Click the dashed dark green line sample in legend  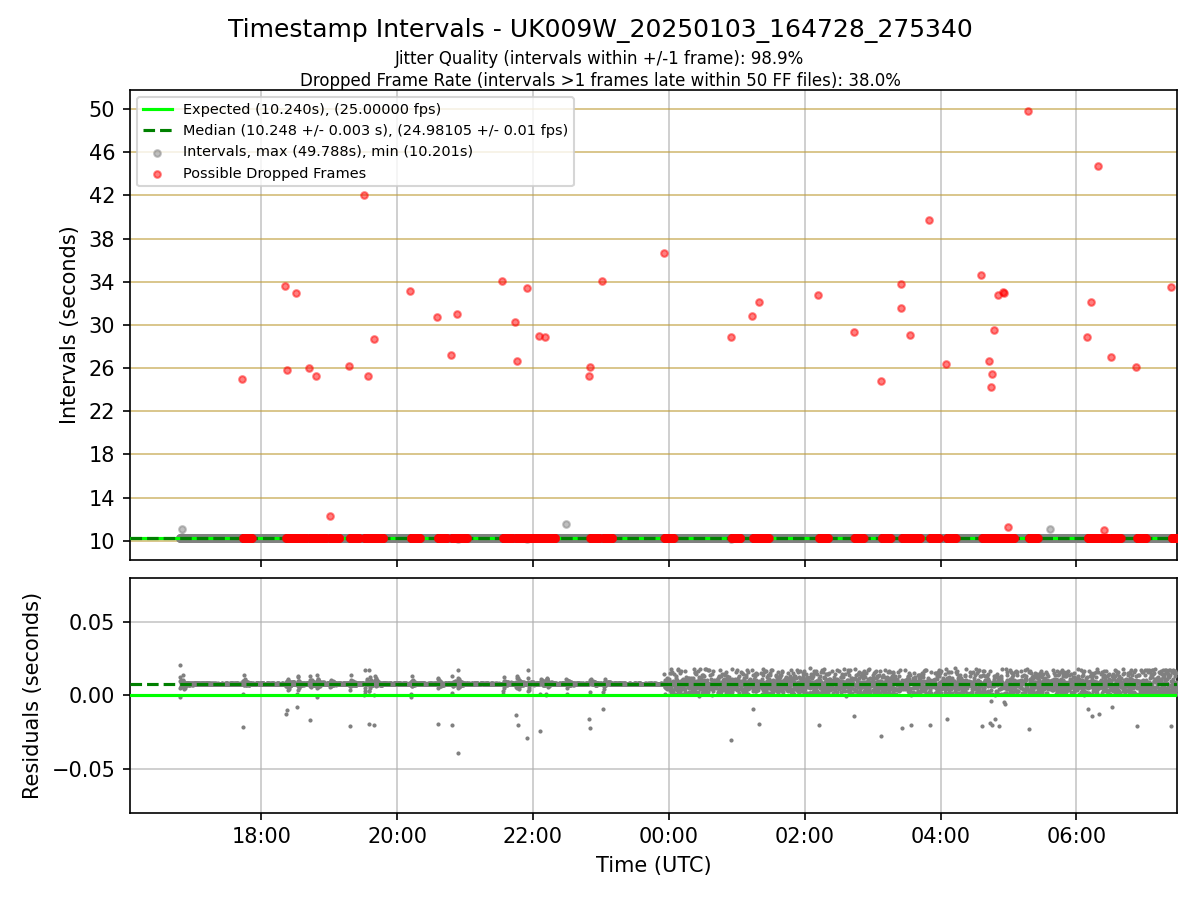[x=158, y=130]
